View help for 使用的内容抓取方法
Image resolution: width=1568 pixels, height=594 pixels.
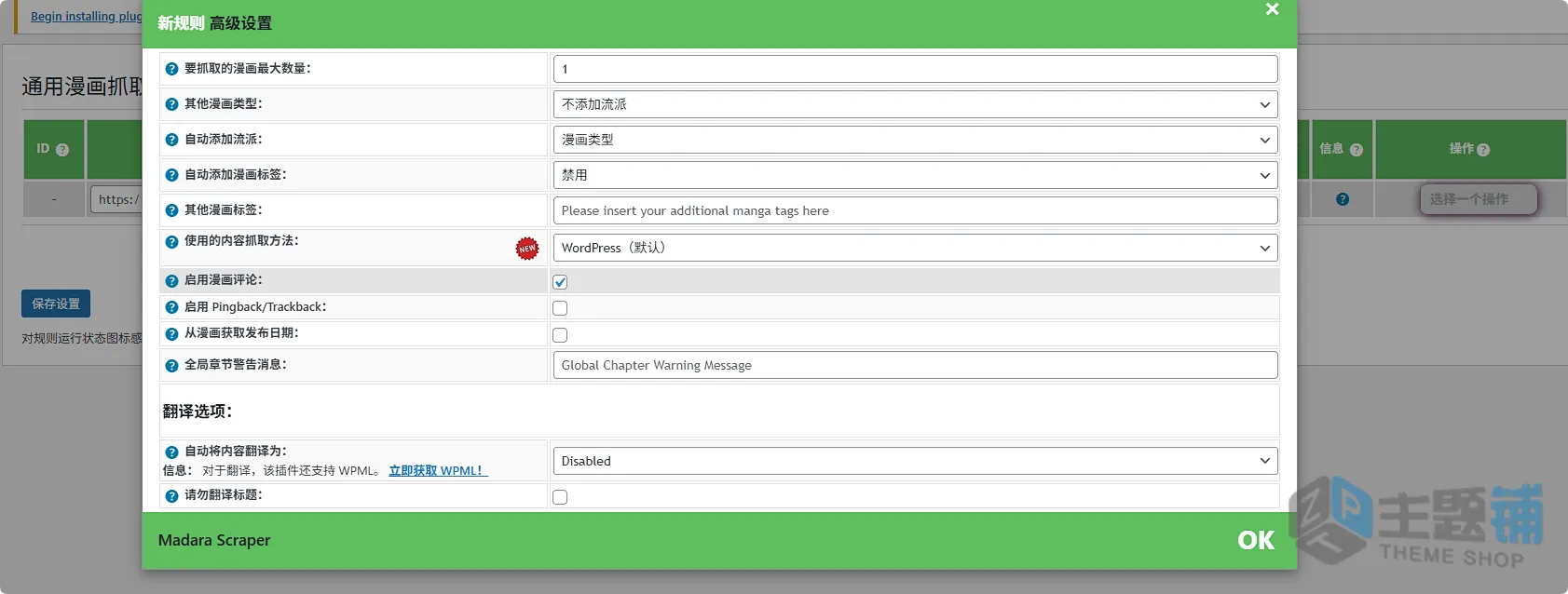coord(171,241)
